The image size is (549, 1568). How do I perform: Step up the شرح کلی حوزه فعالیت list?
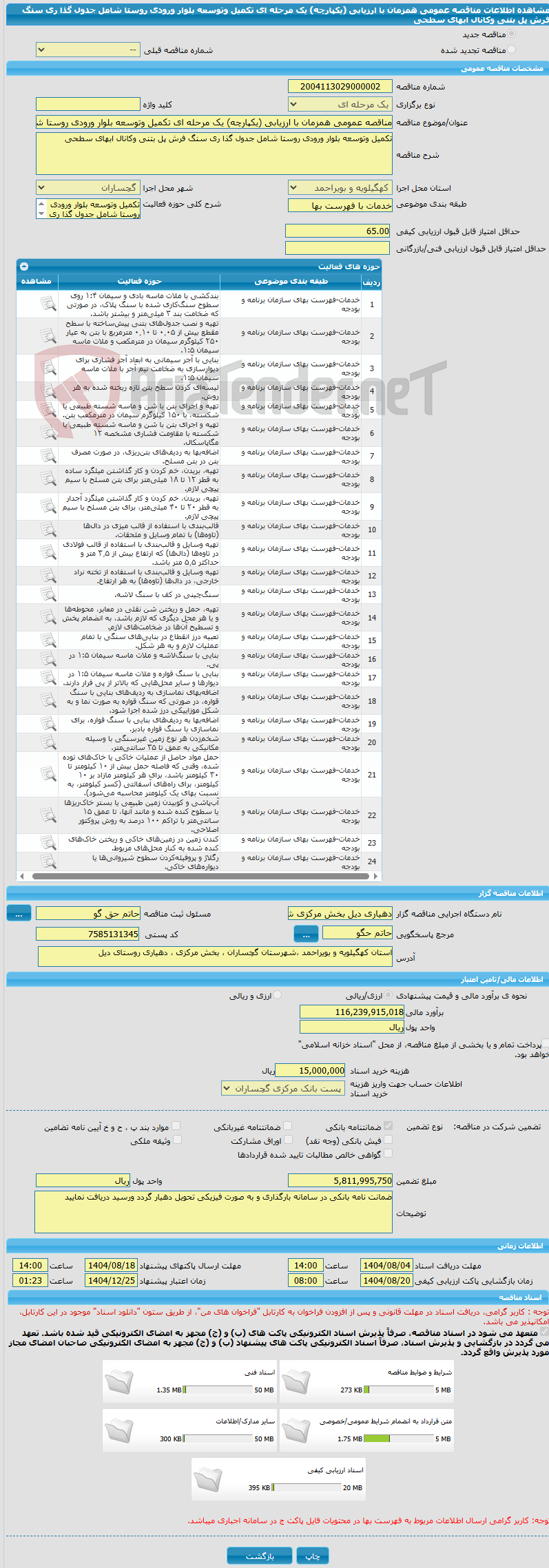[41, 205]
